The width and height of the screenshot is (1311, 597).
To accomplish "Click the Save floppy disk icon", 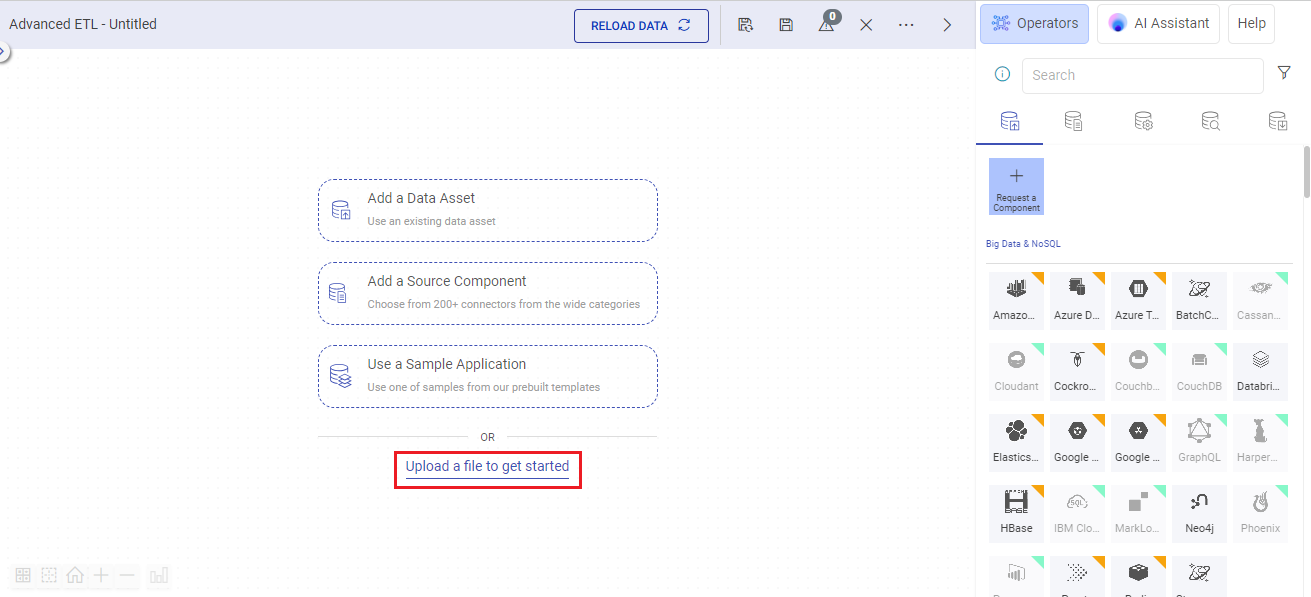I will (x=786, y=25).
